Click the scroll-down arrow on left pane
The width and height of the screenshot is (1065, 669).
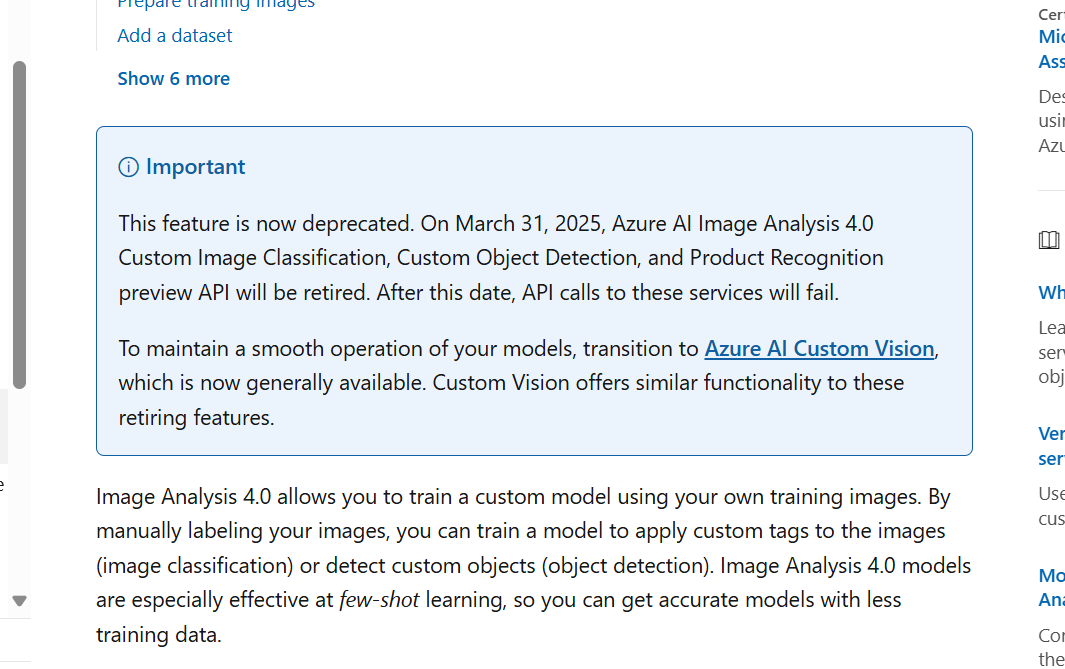coord(20,600)
